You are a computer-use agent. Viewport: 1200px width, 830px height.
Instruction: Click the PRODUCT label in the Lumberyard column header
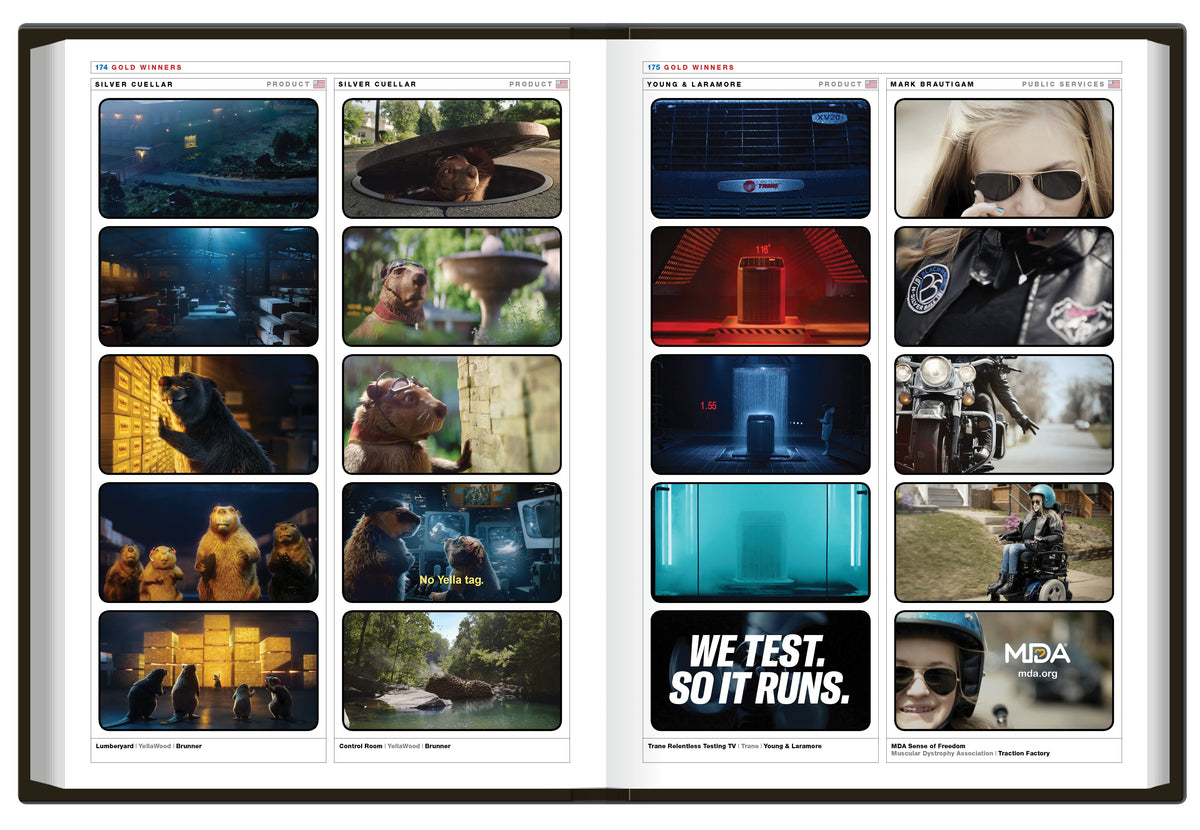click(288, 84)
